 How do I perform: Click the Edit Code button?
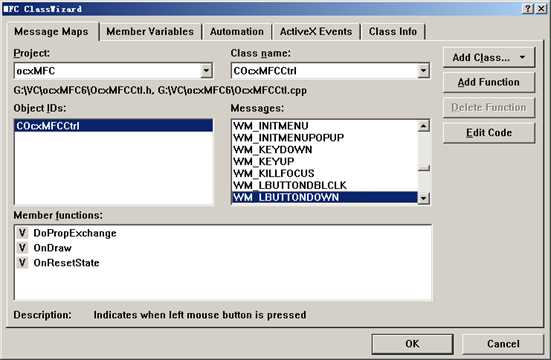[489, 133]
